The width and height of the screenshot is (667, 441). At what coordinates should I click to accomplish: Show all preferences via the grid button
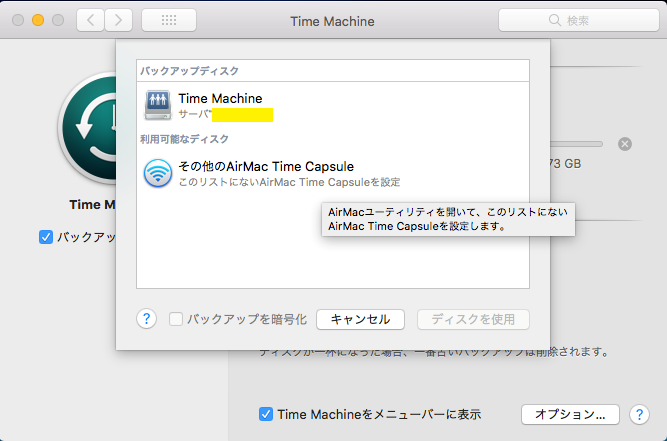[x=169, y=20]
